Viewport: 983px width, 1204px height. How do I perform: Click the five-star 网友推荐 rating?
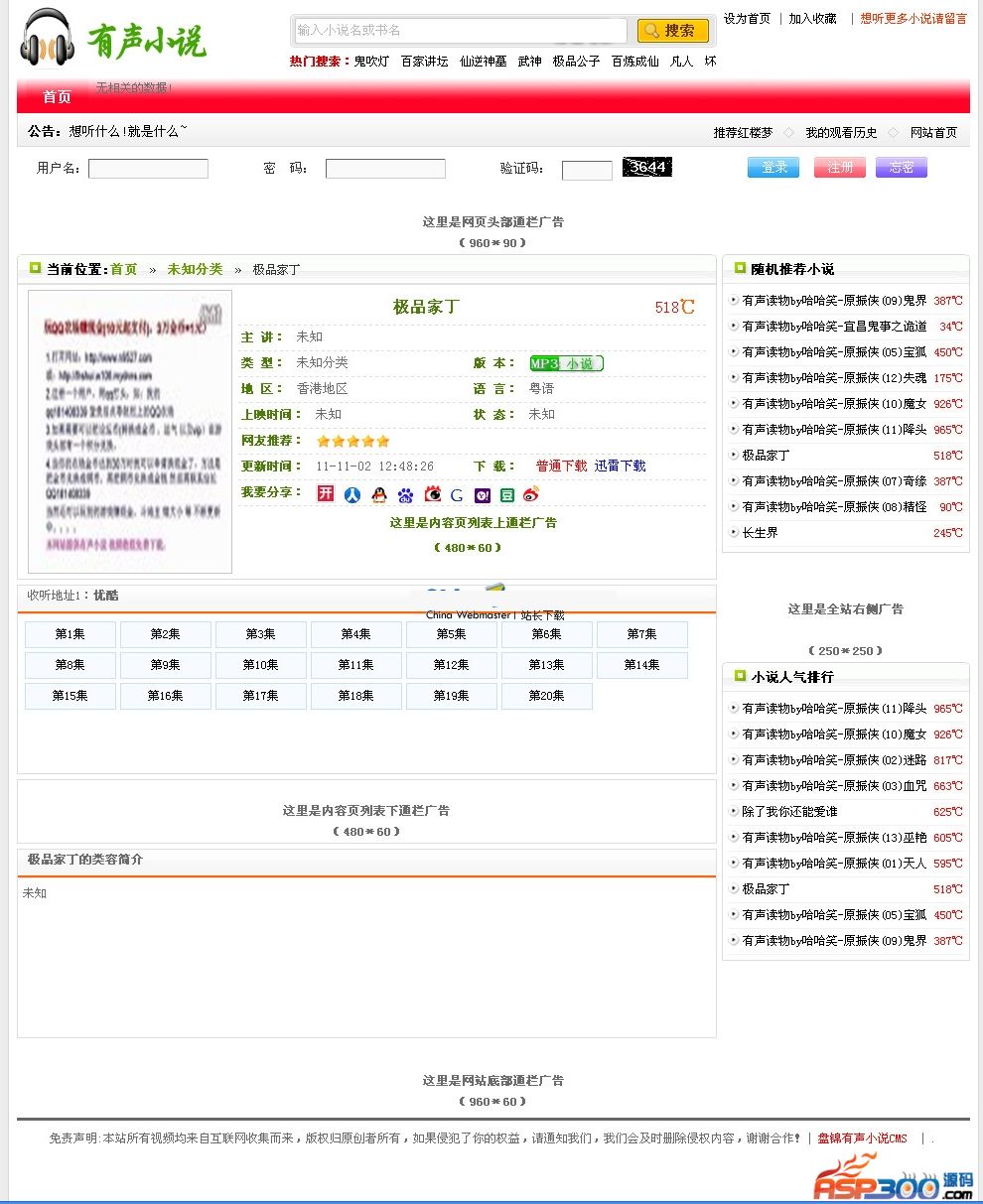pos(352,441)
